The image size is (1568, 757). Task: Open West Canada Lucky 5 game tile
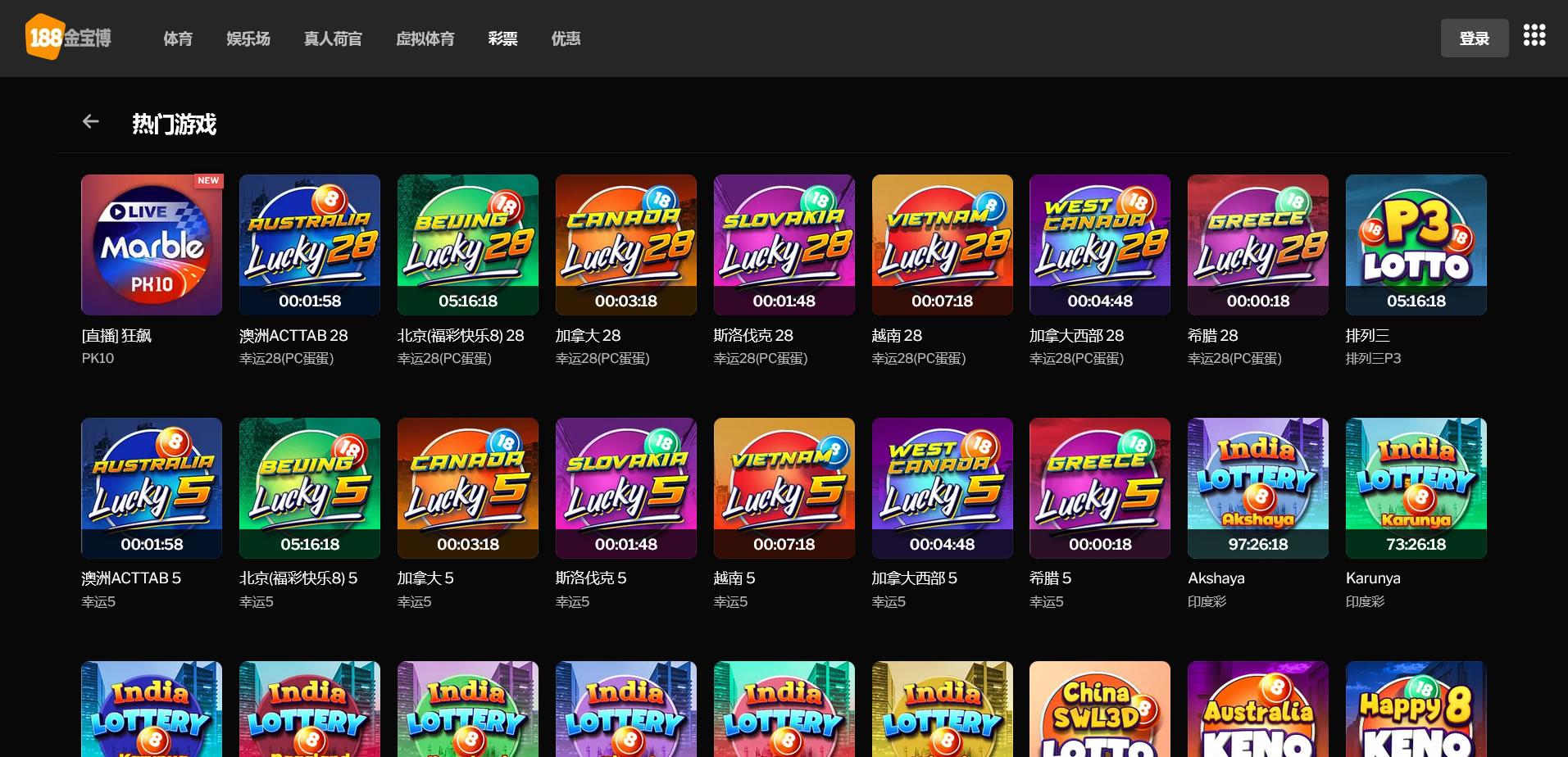943,488
